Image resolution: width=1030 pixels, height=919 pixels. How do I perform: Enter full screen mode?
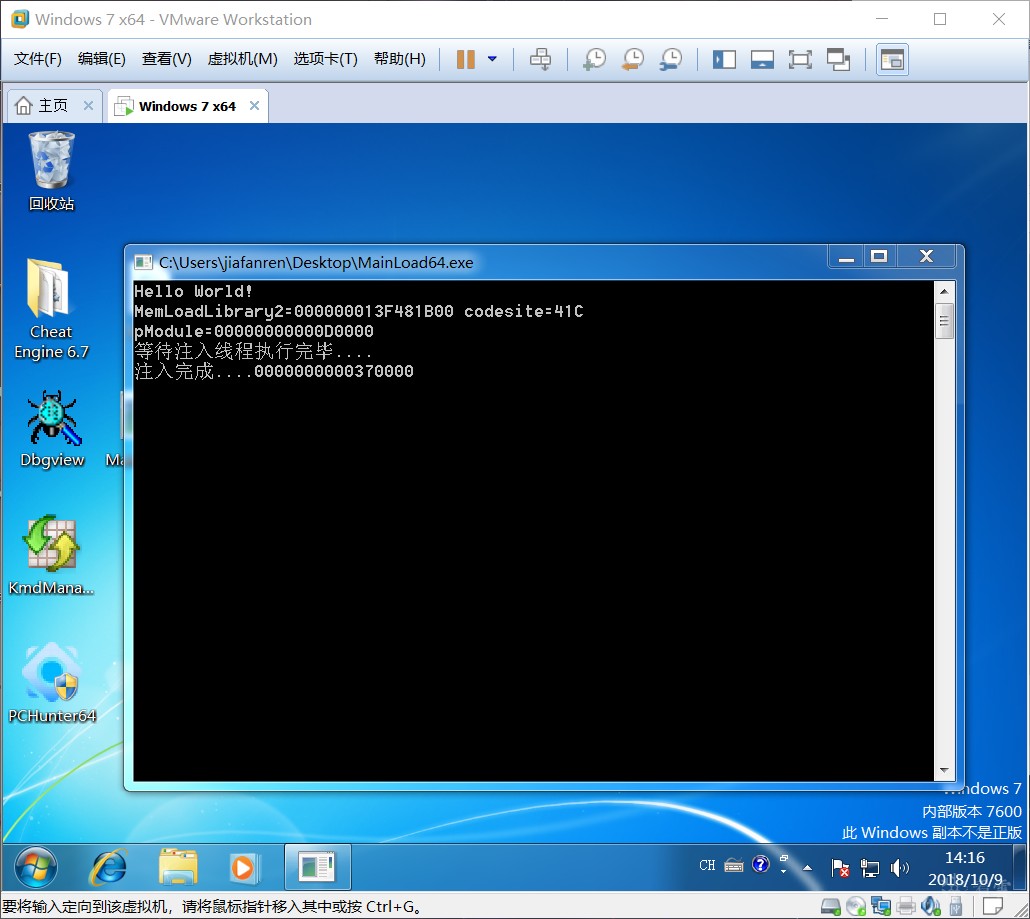click(799, 60)
